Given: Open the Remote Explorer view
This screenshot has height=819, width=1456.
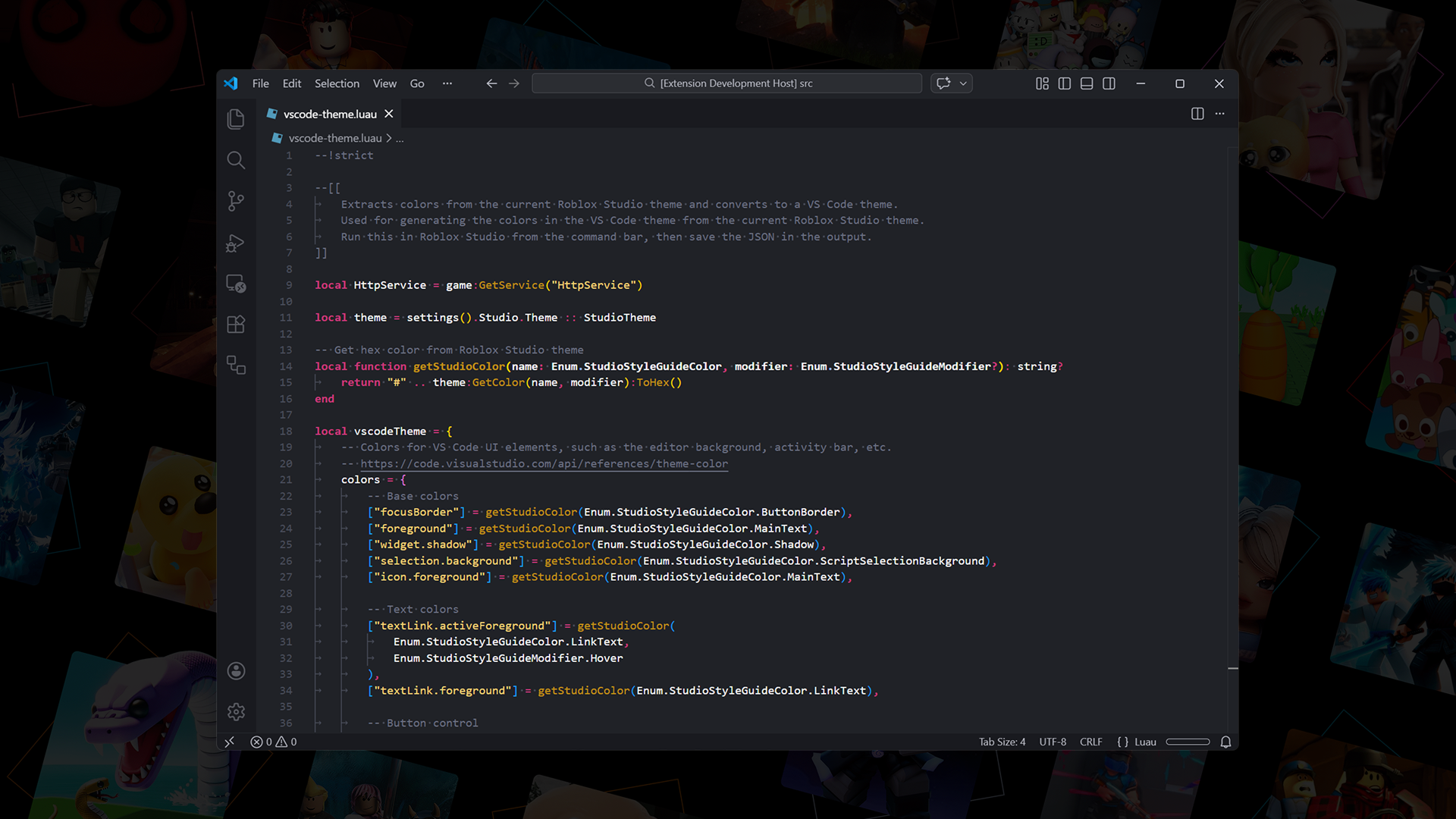Looking at the screenshot, I should click(x=235, y=285).
